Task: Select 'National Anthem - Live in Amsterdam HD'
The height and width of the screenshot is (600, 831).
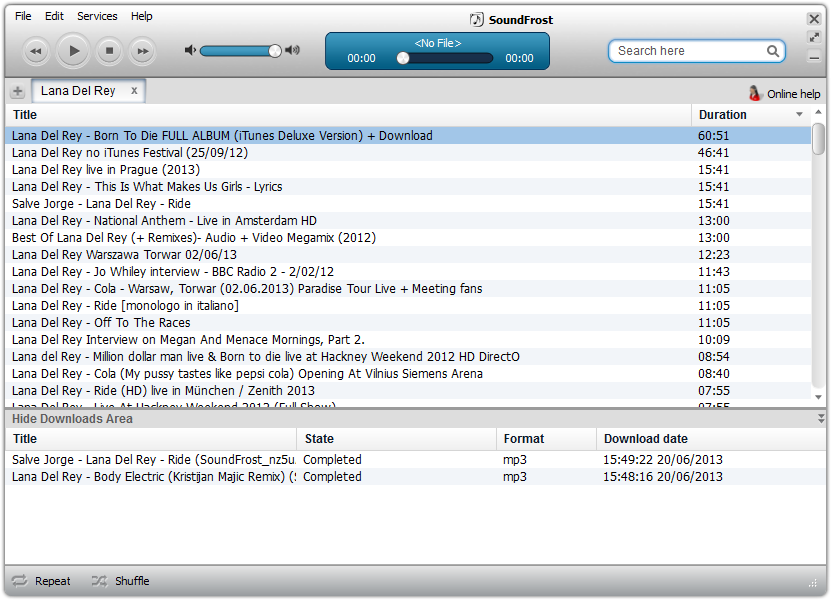Action: [408, 220]
